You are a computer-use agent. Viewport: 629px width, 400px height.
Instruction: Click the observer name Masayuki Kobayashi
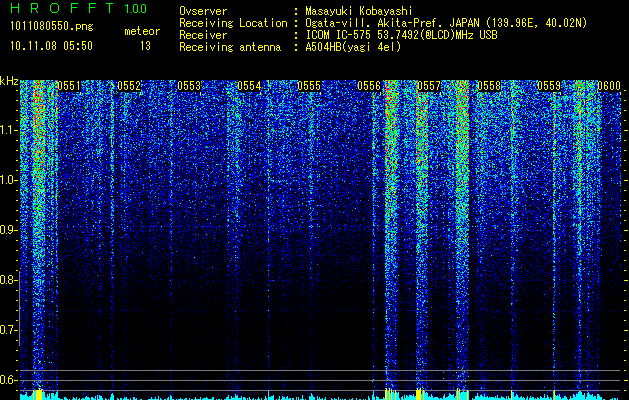coord(358,11)
